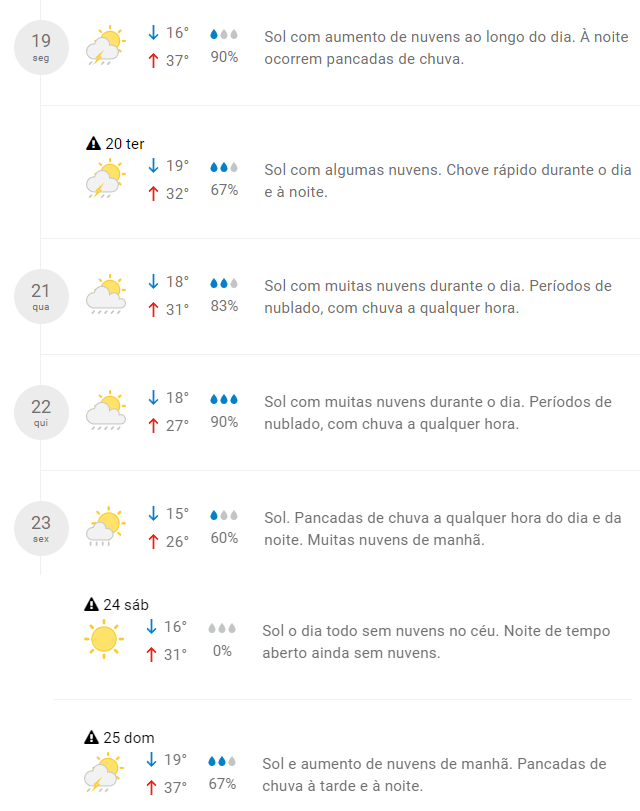This screenshot has height=811, width=640.
Task: Click the raindrops icon above 83%
Action: 224,284
